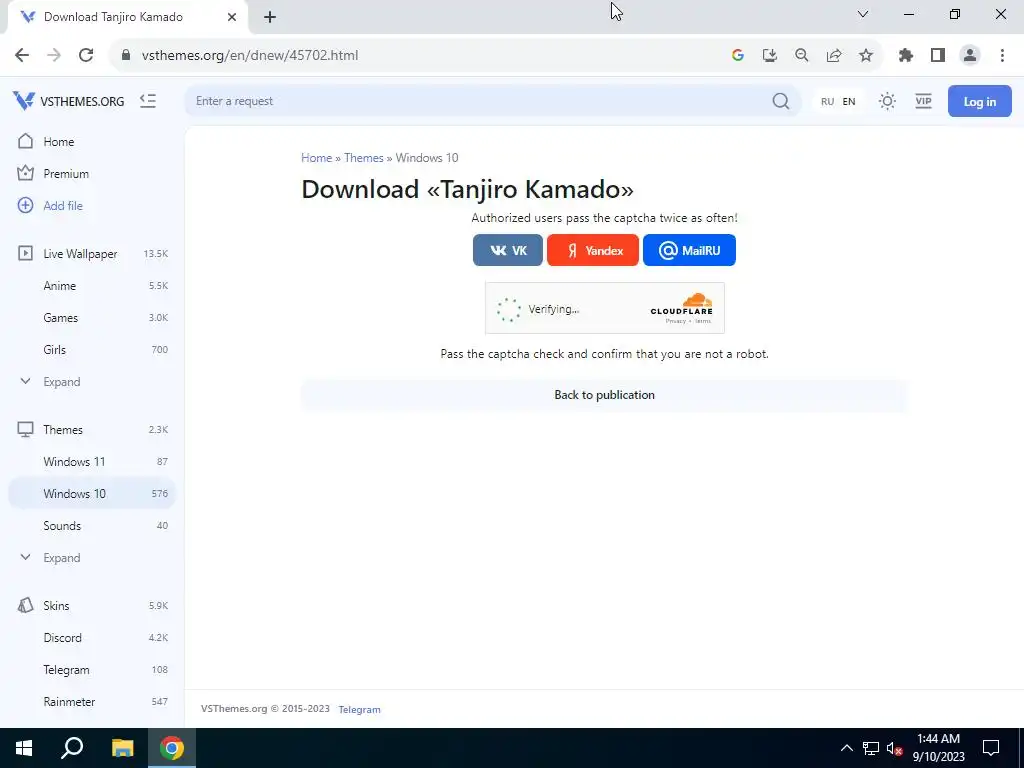Image resolution: width=1024 pixels, height=768 pixels.
Task: Open the Telegram footer link
Action: (x=359, y=709)
